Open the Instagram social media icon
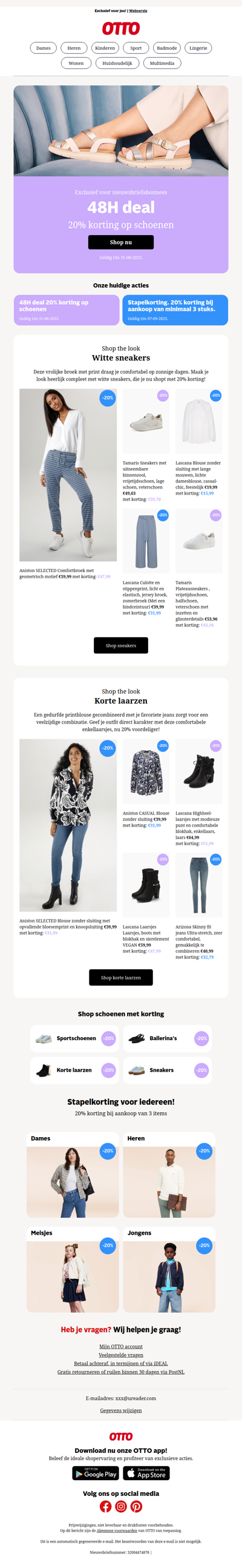 pyautogui.click(x=121, y=1506)
